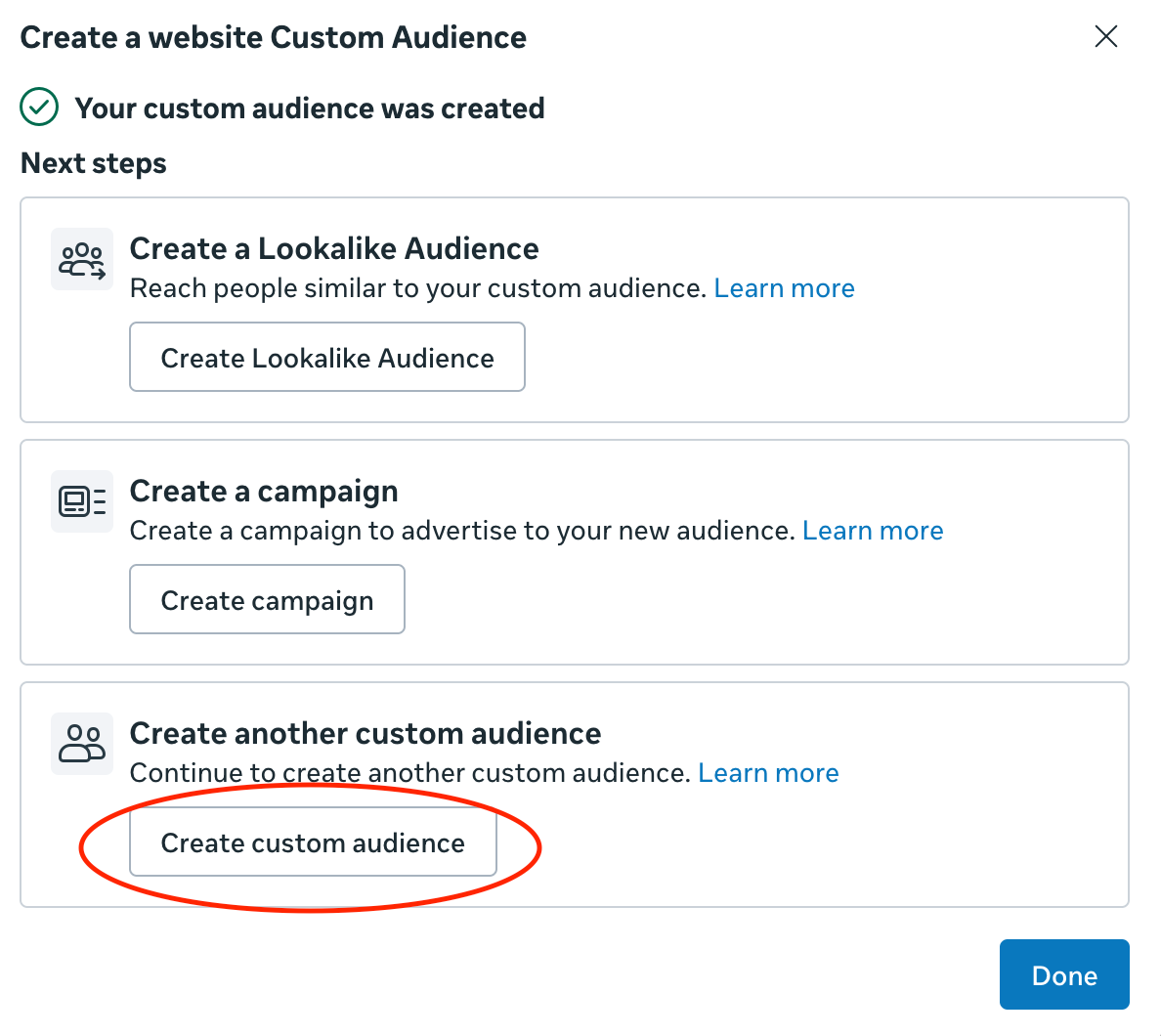Finish by clicking the Done button
The height and width of the screenshot is (1036, 1161).
tap(1063, 974)
